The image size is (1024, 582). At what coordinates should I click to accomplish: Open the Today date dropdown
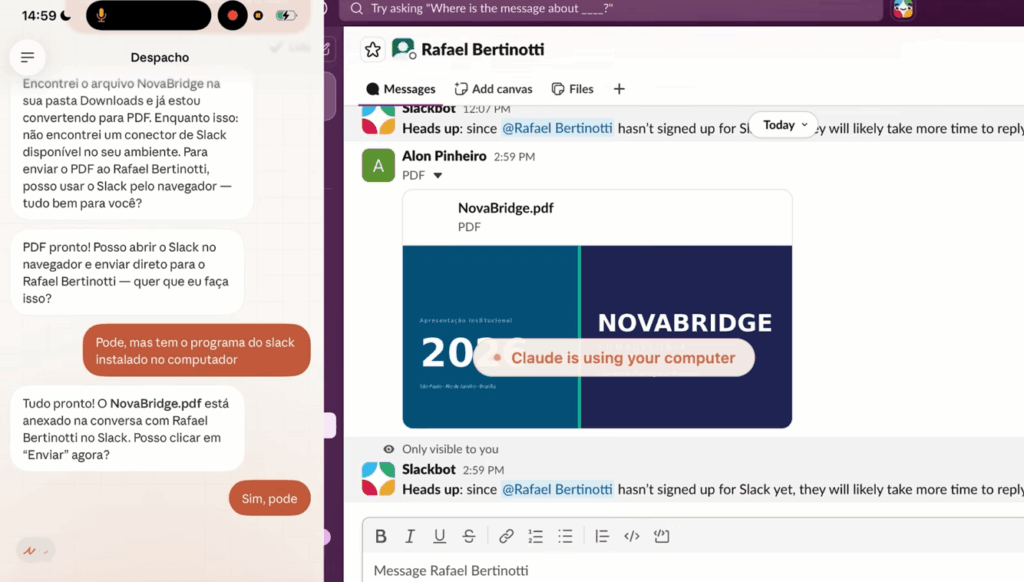point(783,125)
